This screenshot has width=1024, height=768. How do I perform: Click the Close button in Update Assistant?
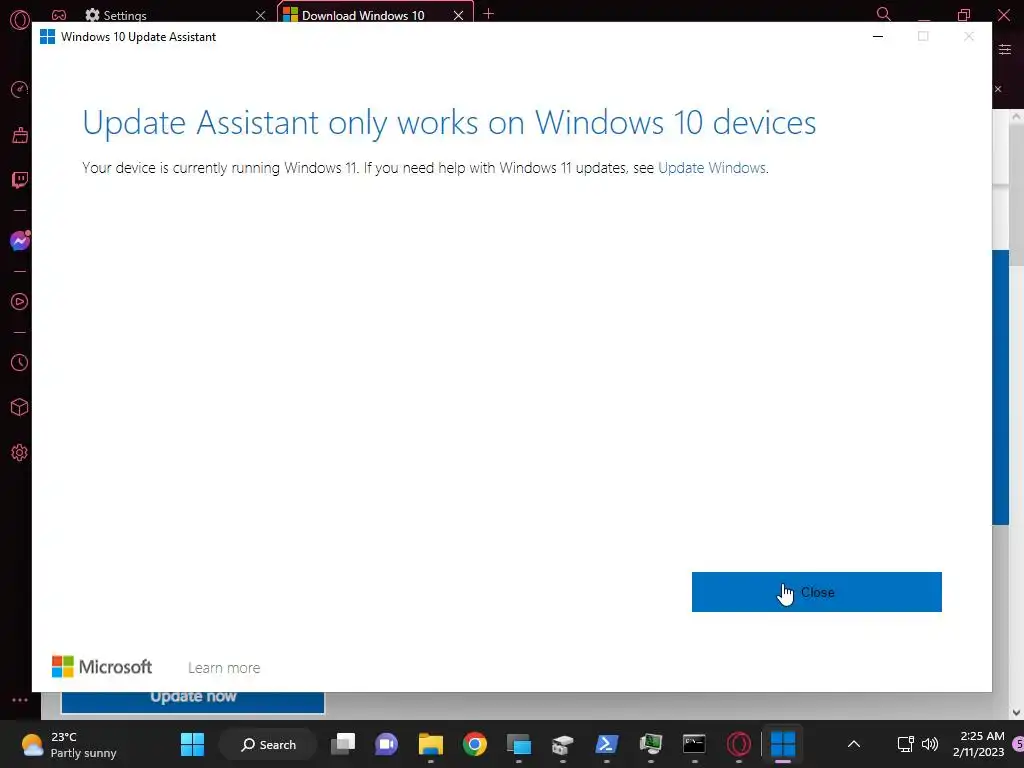click(816, 592)
